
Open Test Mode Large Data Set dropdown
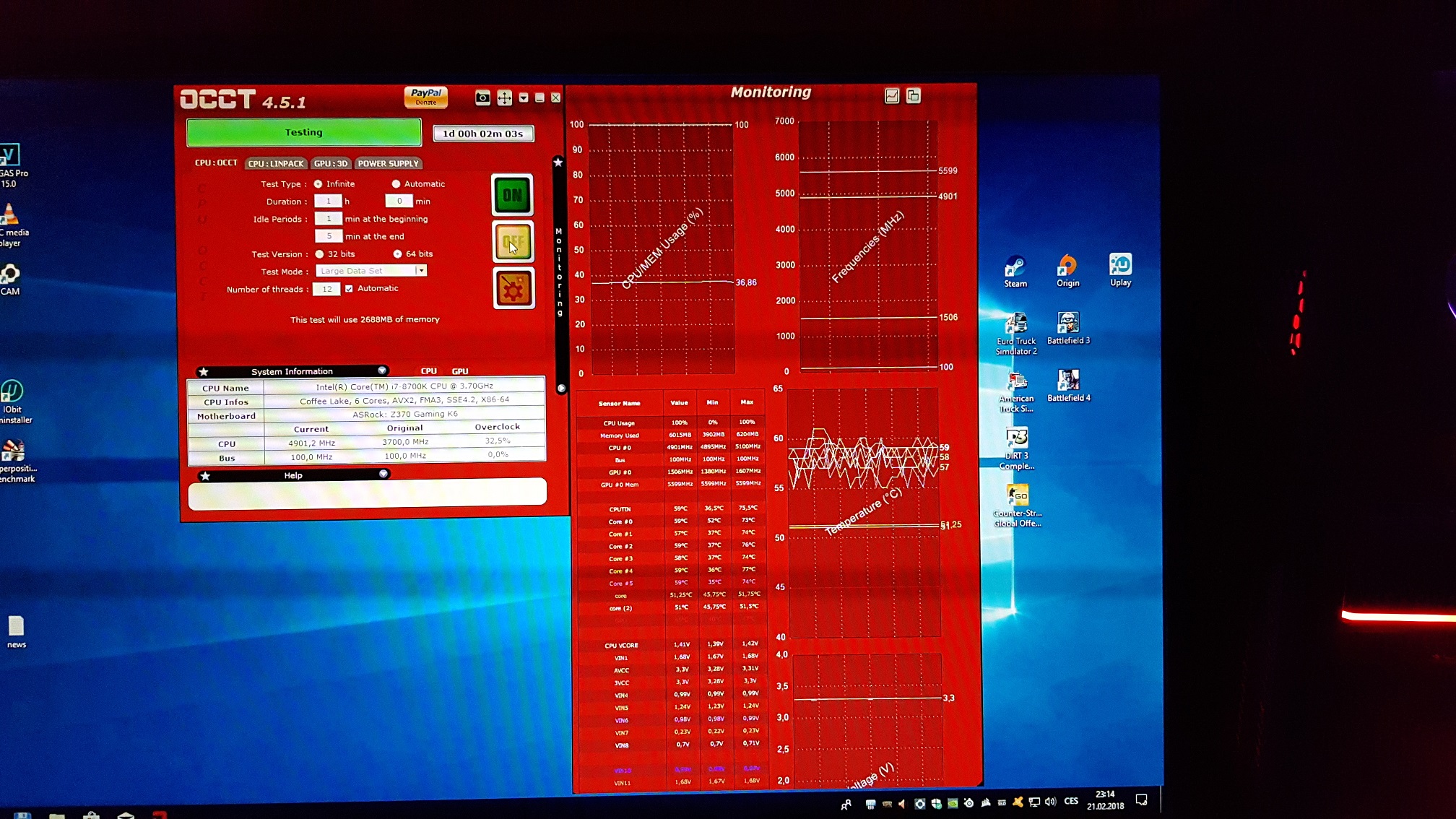[420, 271]
